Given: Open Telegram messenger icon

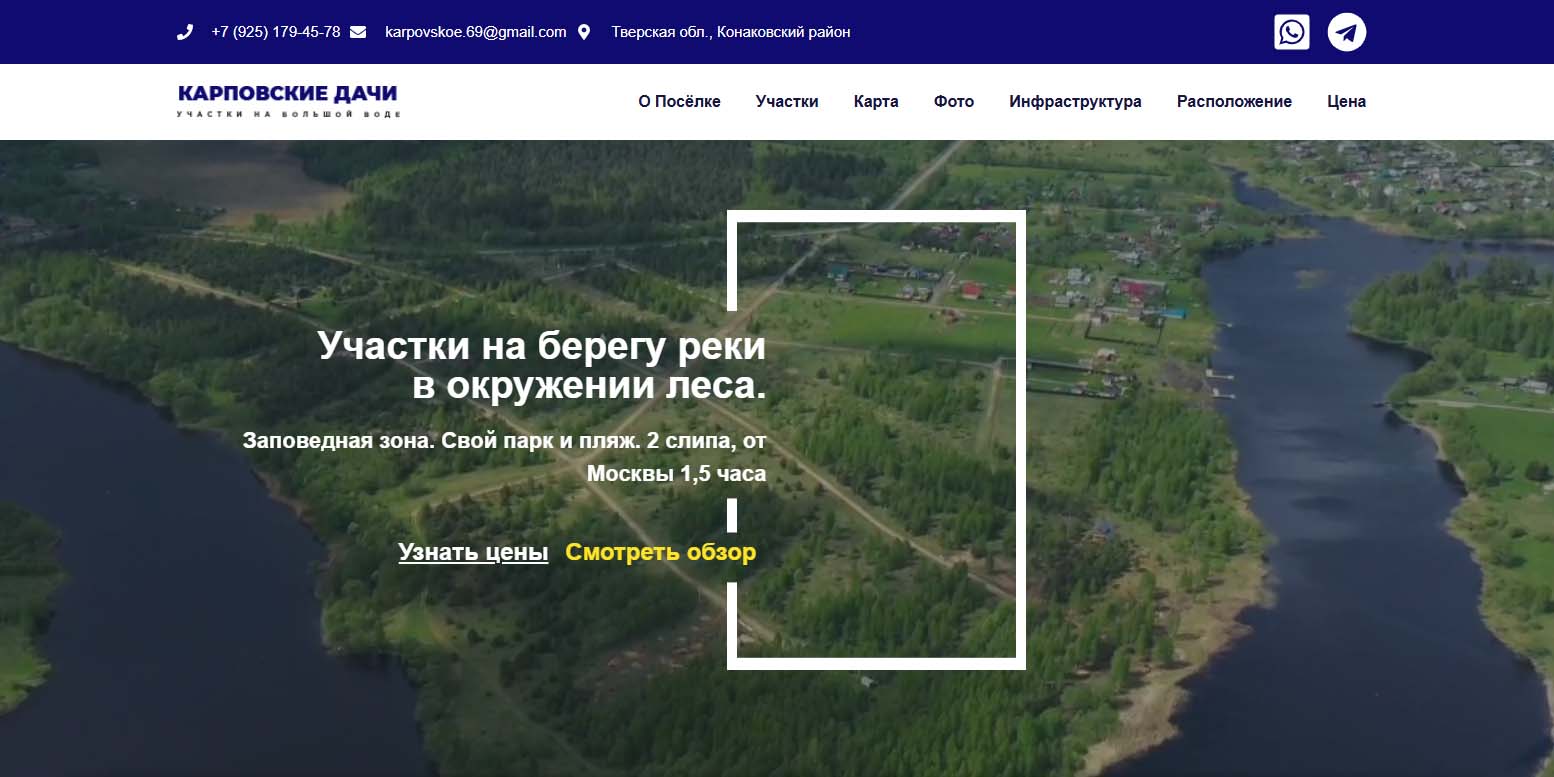Looking at the screenshot, I should [1346, 32].
